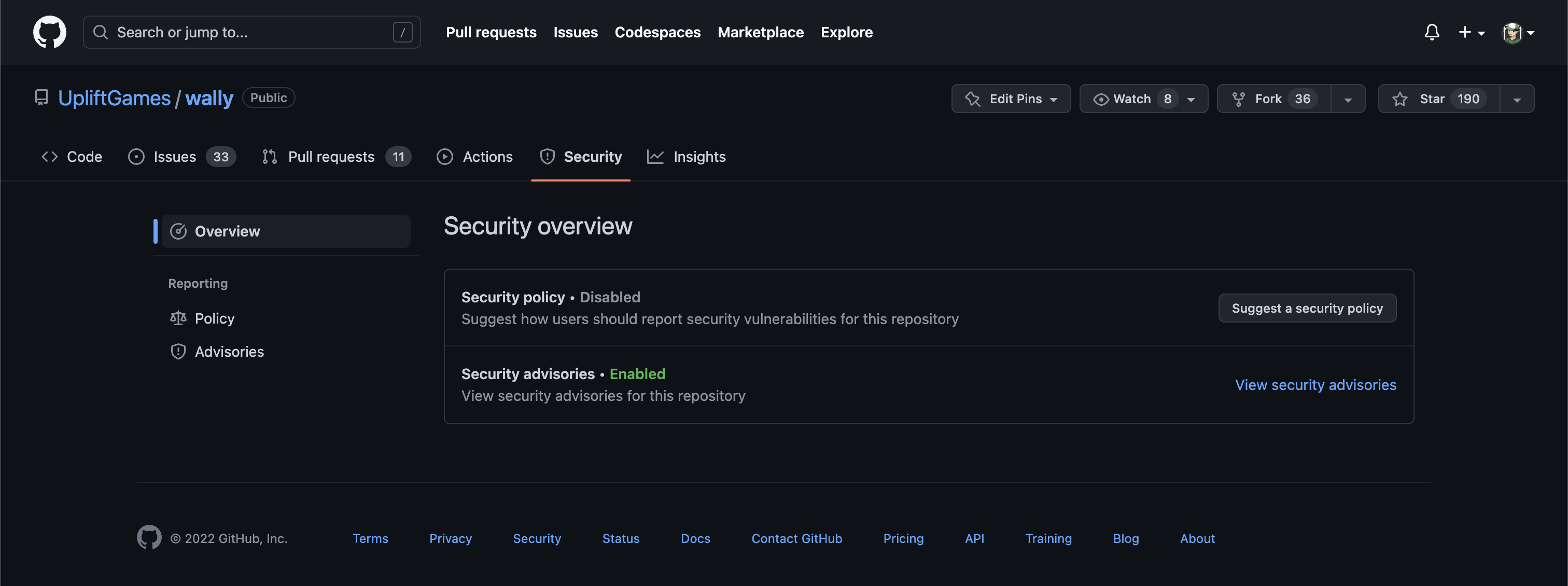This screenshot has width=1568, height=586.
Task: Focus the Search or jump to field
Action: (x=244, y=32)
